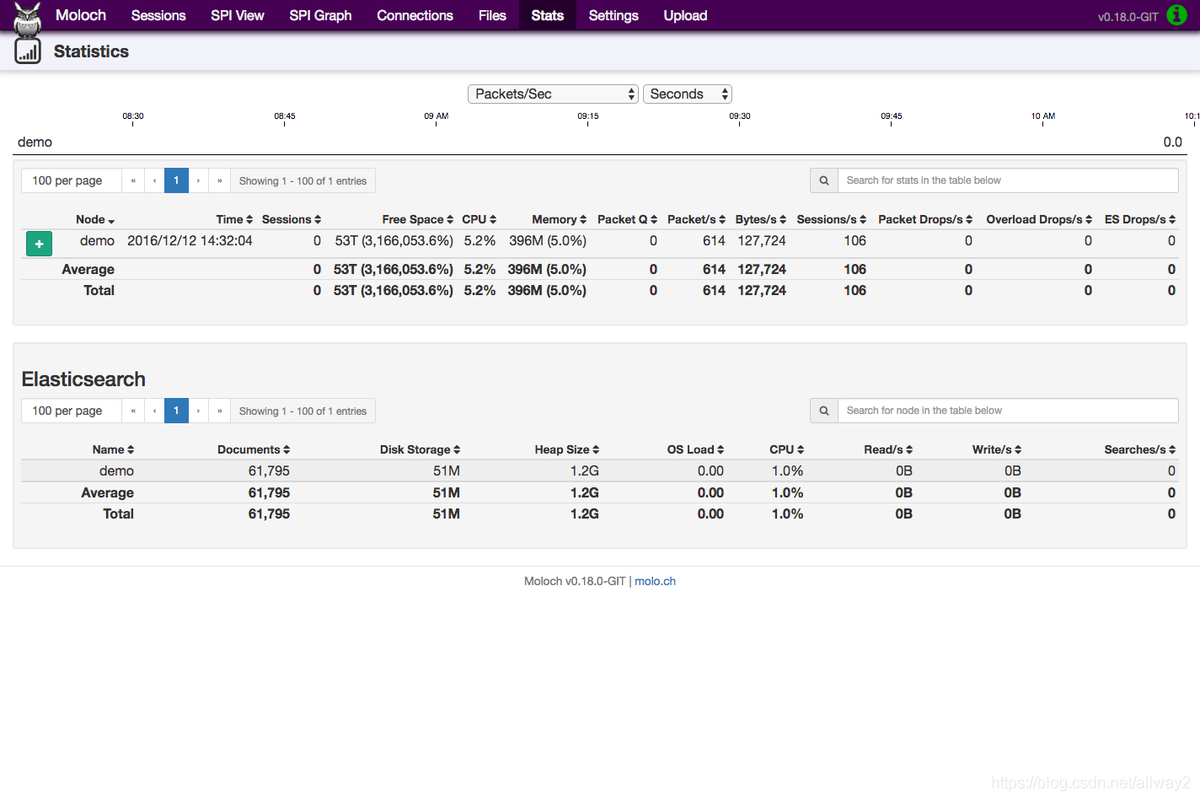Click the v0.18.0-GIT version label in header
This screenshot has height=801, width=1200.
point(1128,17)
